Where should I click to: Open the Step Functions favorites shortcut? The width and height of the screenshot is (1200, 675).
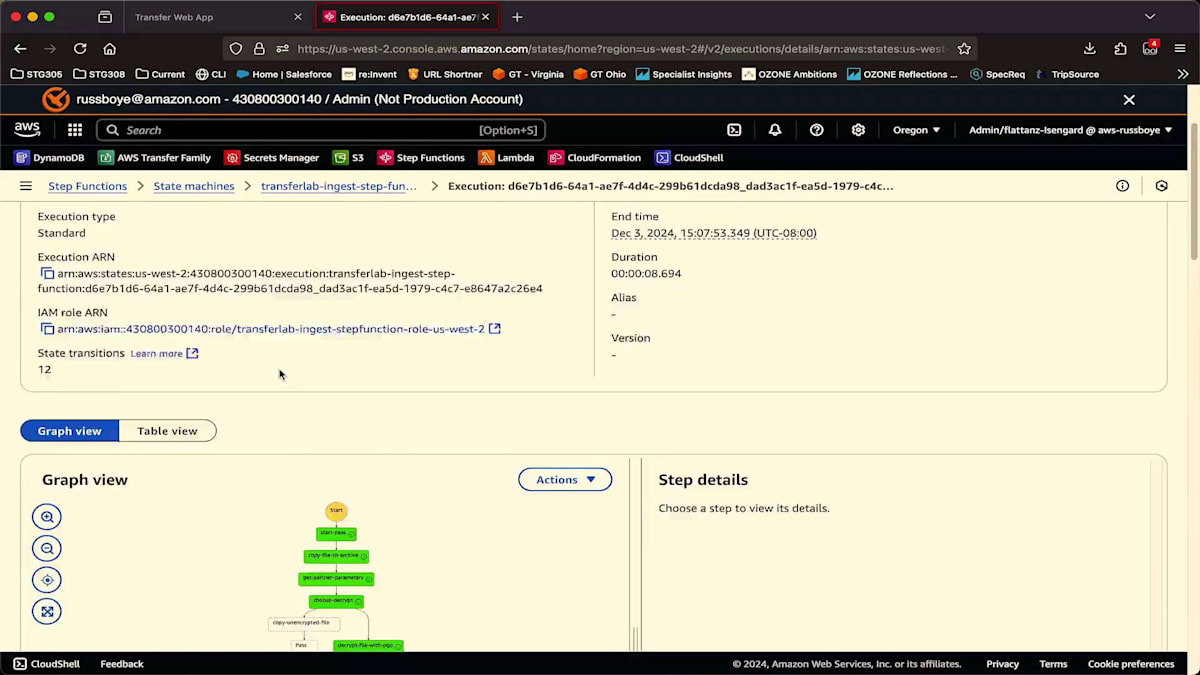[421, 158]
